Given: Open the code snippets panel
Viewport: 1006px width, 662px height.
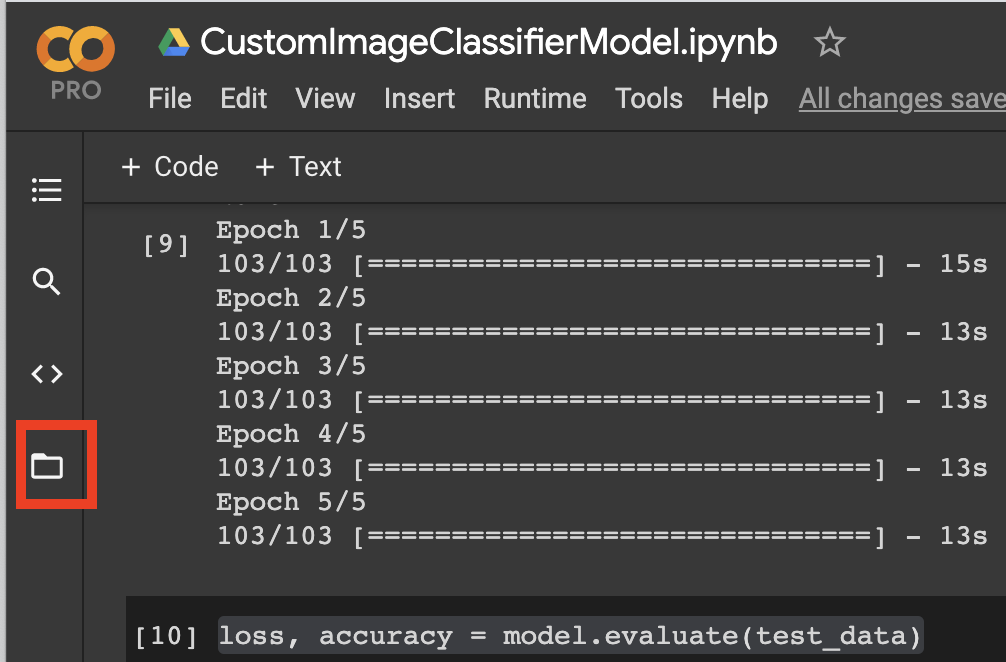Looking at the screenshot, I should (47, 374).
